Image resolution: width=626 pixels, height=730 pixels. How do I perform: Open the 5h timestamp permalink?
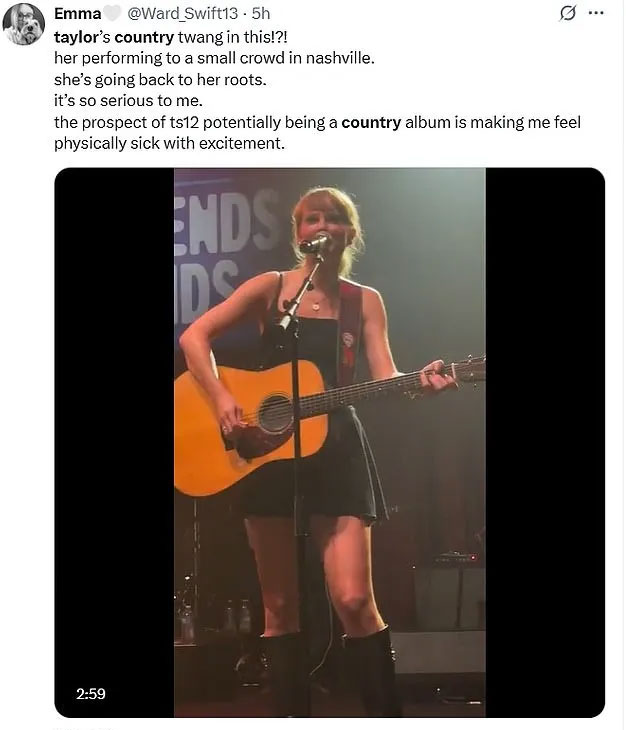[x=261, y=14]
